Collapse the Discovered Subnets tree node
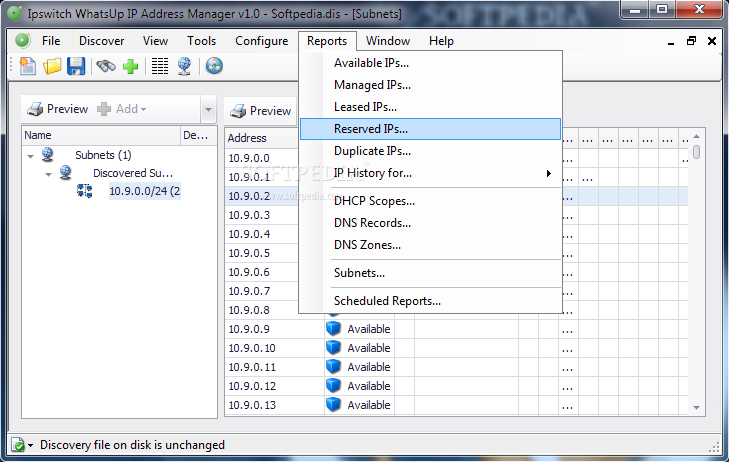 point(49,174)
